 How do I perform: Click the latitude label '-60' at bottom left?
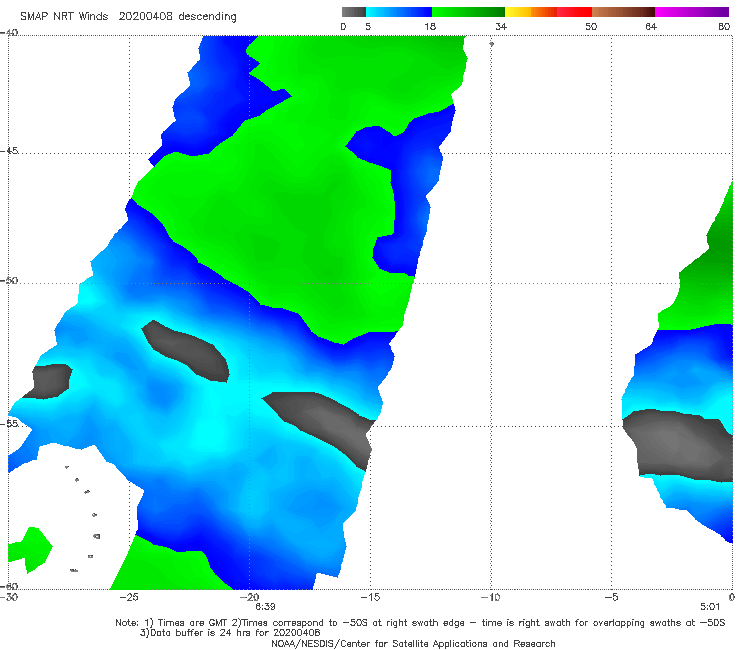(9, 586)
